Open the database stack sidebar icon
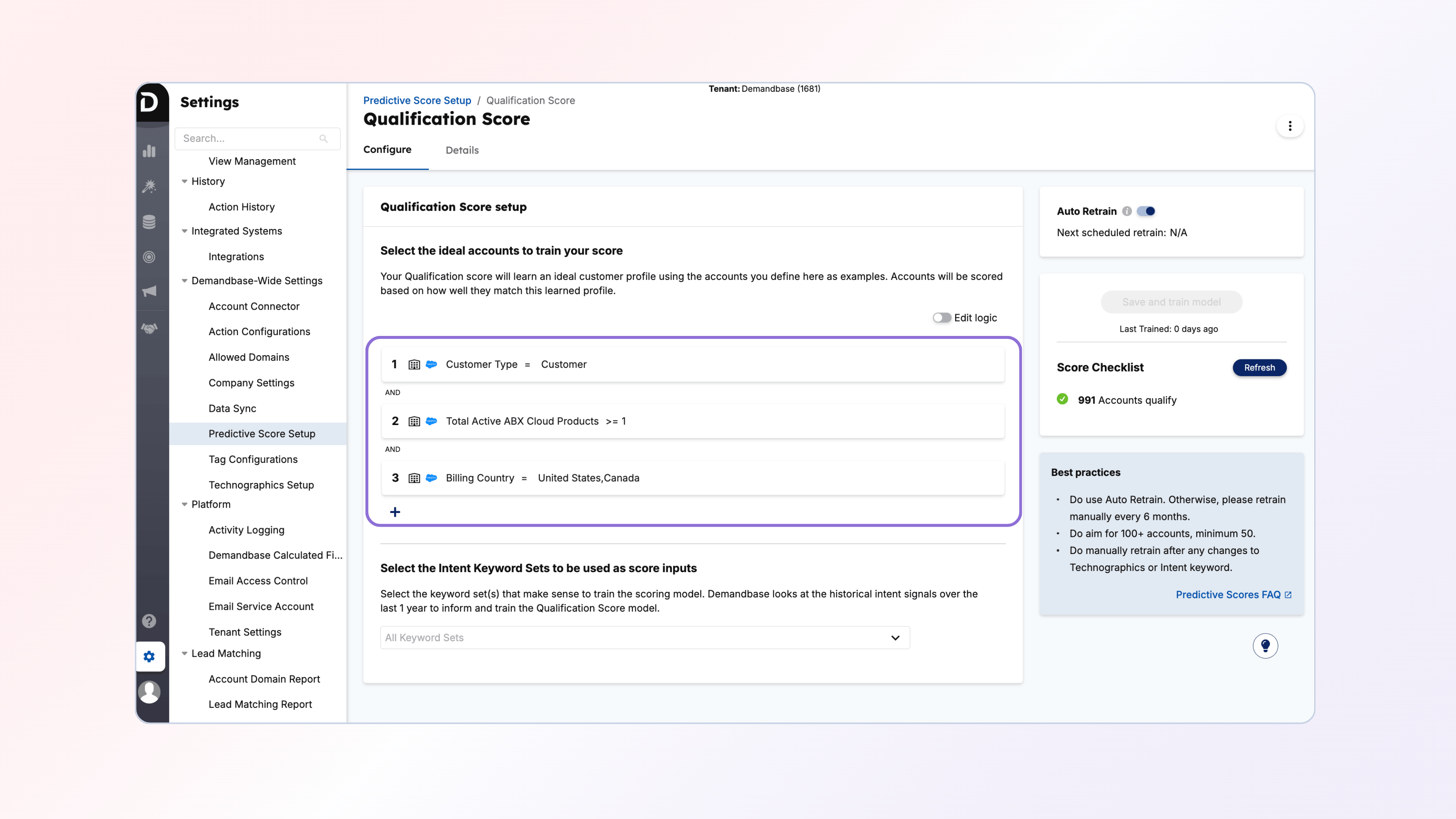 (149, 221)
